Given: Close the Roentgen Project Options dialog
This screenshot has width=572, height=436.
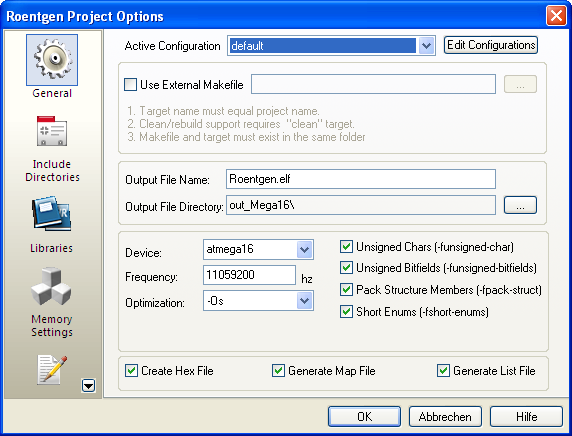Looking at the screenshot, I should 556,16.
